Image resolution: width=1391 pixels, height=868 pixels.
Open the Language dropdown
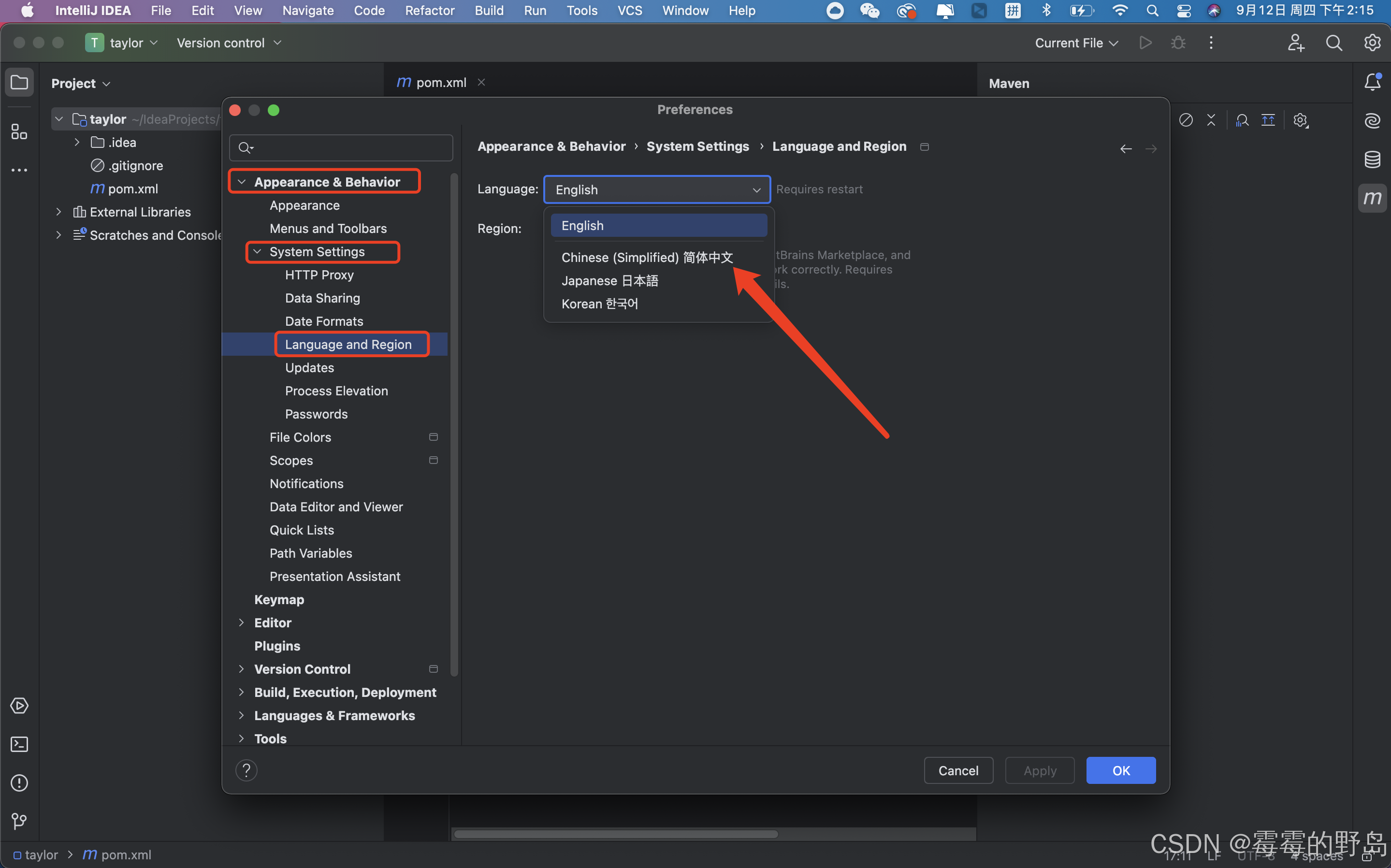tap(657, 189)
